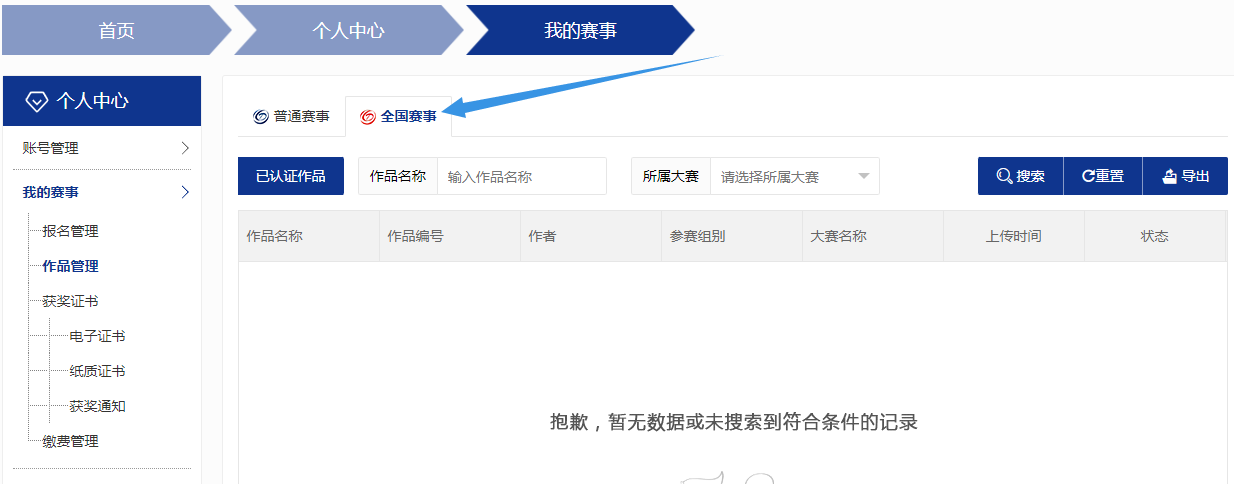The width and height of the screenshot is (1234, 484).
Task: Open 电子证书 under 获奖证书
Action: point(97,336)
